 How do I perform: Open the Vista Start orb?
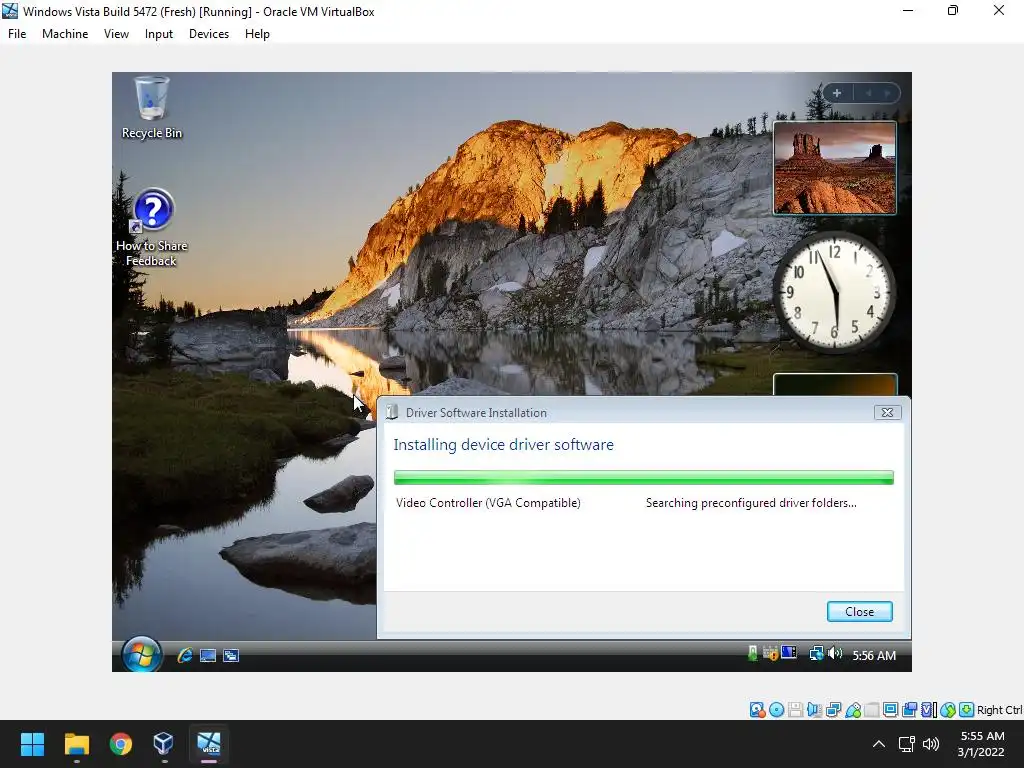point(142,654)
